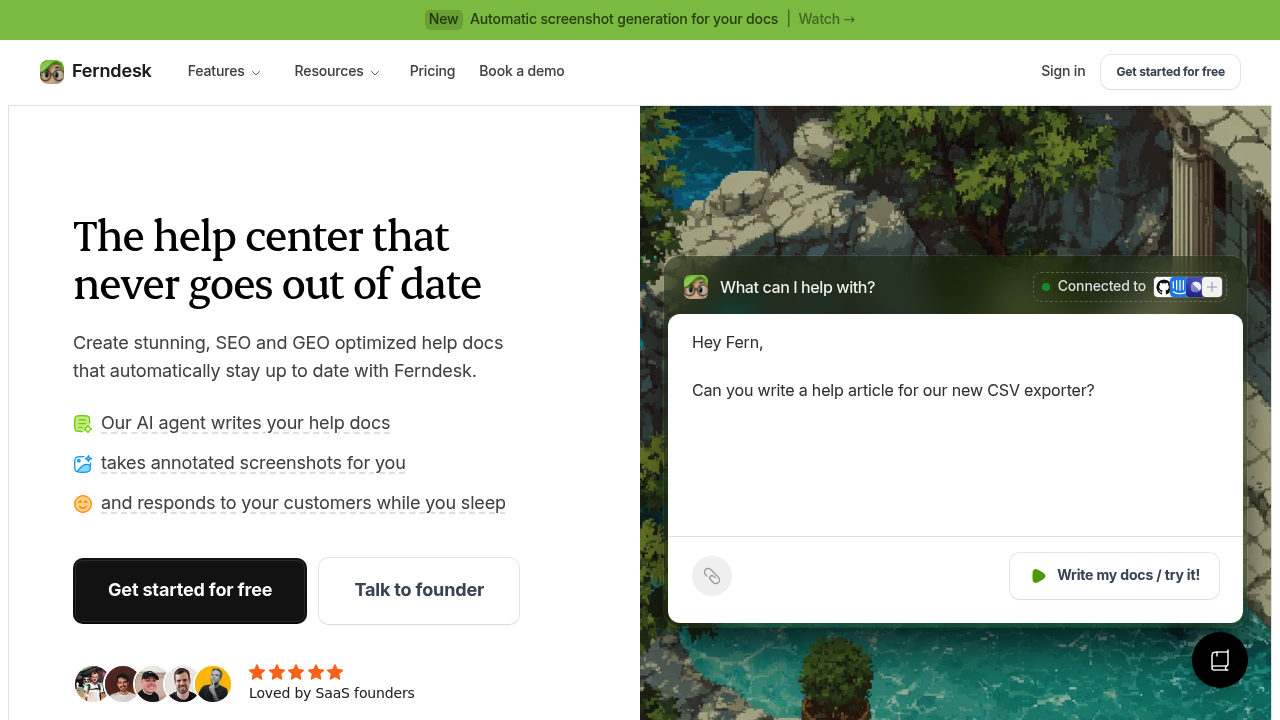Image resolution: width=1280 pixels, height=720 pixels.
Task: Attach a file using the paperclip icon
Action: coord(712,576)
